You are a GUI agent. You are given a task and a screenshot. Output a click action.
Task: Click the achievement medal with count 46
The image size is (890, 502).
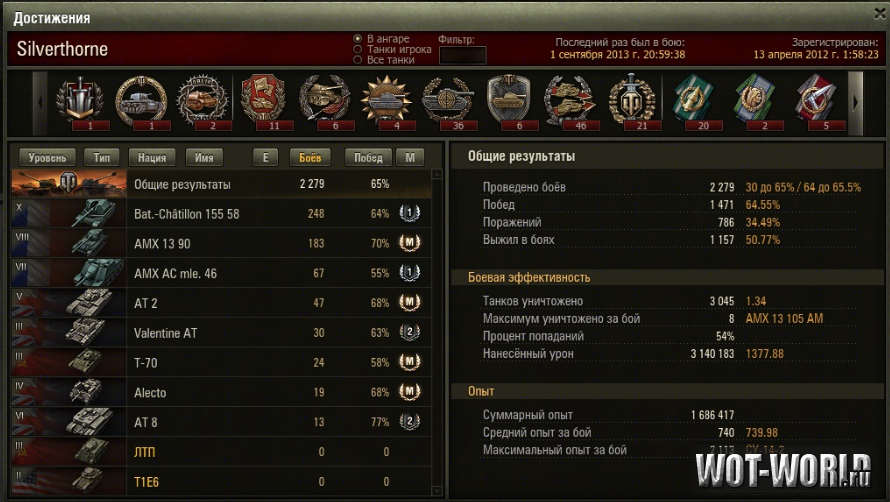[570, 101]
